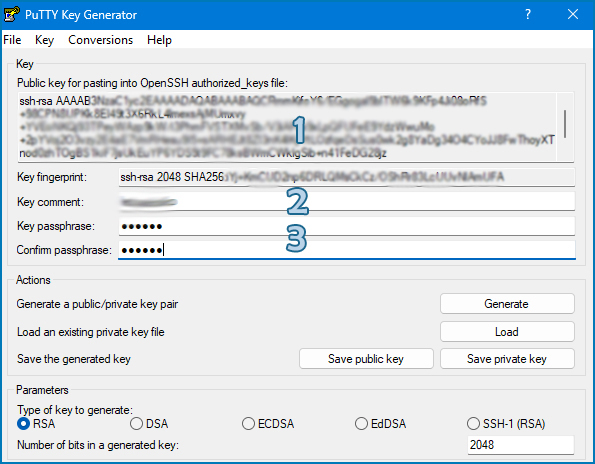The image size is (595, 464).
Task: Click the 'Key comment:' label
Action: click(50, 202)
